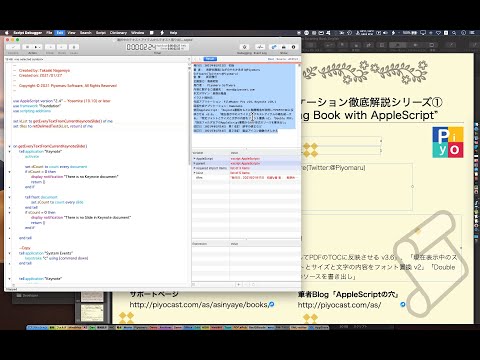480x360 pixels.
Task: Toggle the first Show pane button
Action: [x=274, y=47]
